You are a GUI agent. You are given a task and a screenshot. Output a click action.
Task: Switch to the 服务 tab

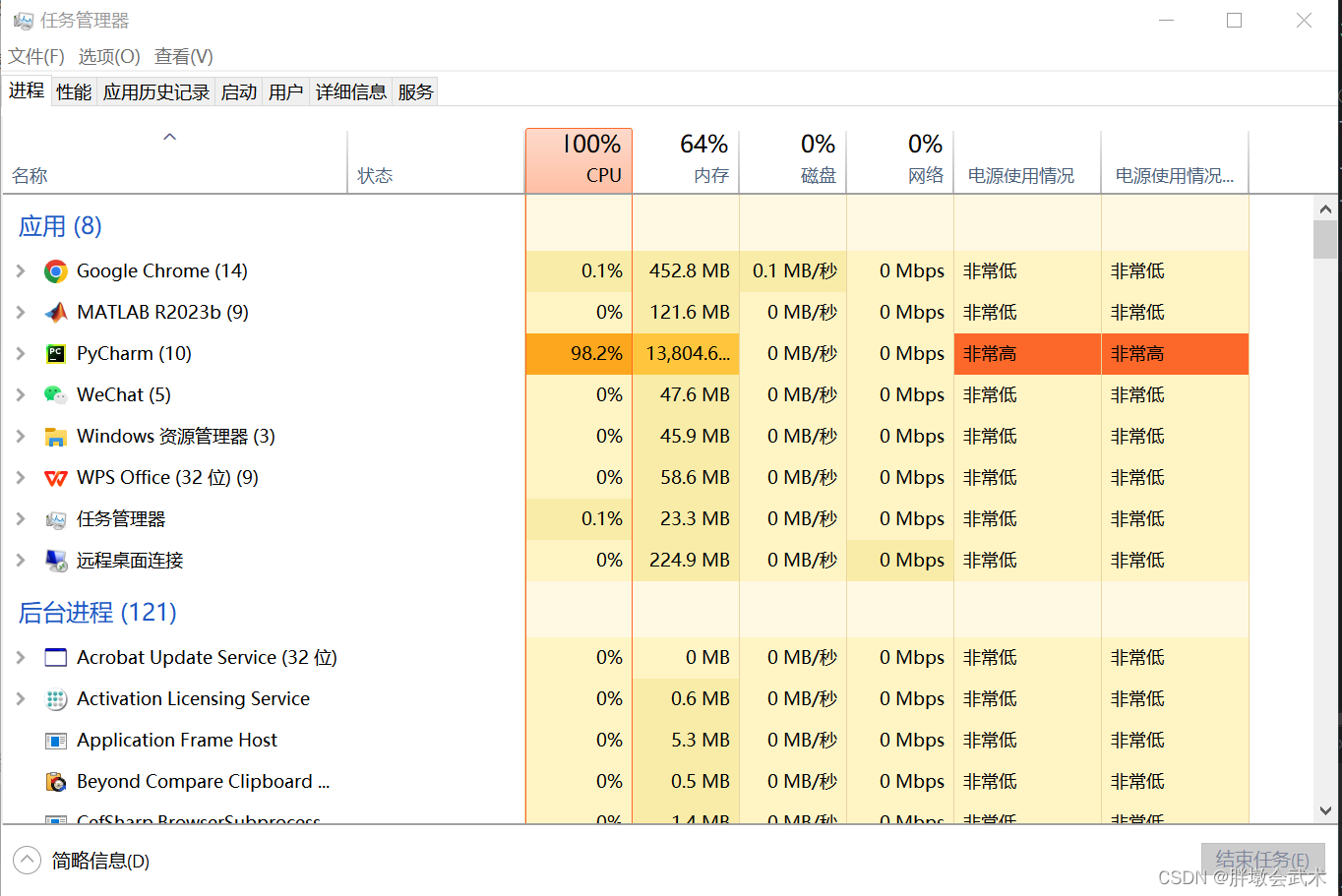[x=415, y=91]
